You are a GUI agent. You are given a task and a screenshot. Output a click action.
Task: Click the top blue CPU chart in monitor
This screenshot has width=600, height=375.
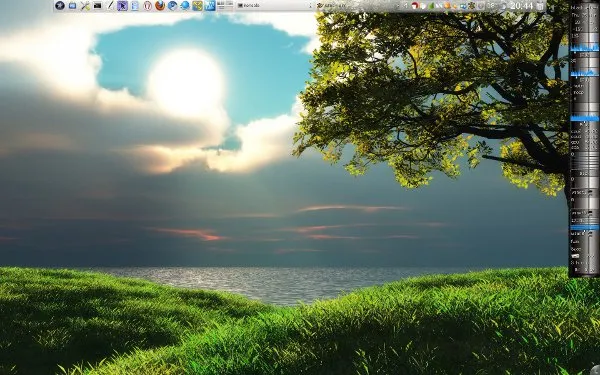(x=584, y=48)
